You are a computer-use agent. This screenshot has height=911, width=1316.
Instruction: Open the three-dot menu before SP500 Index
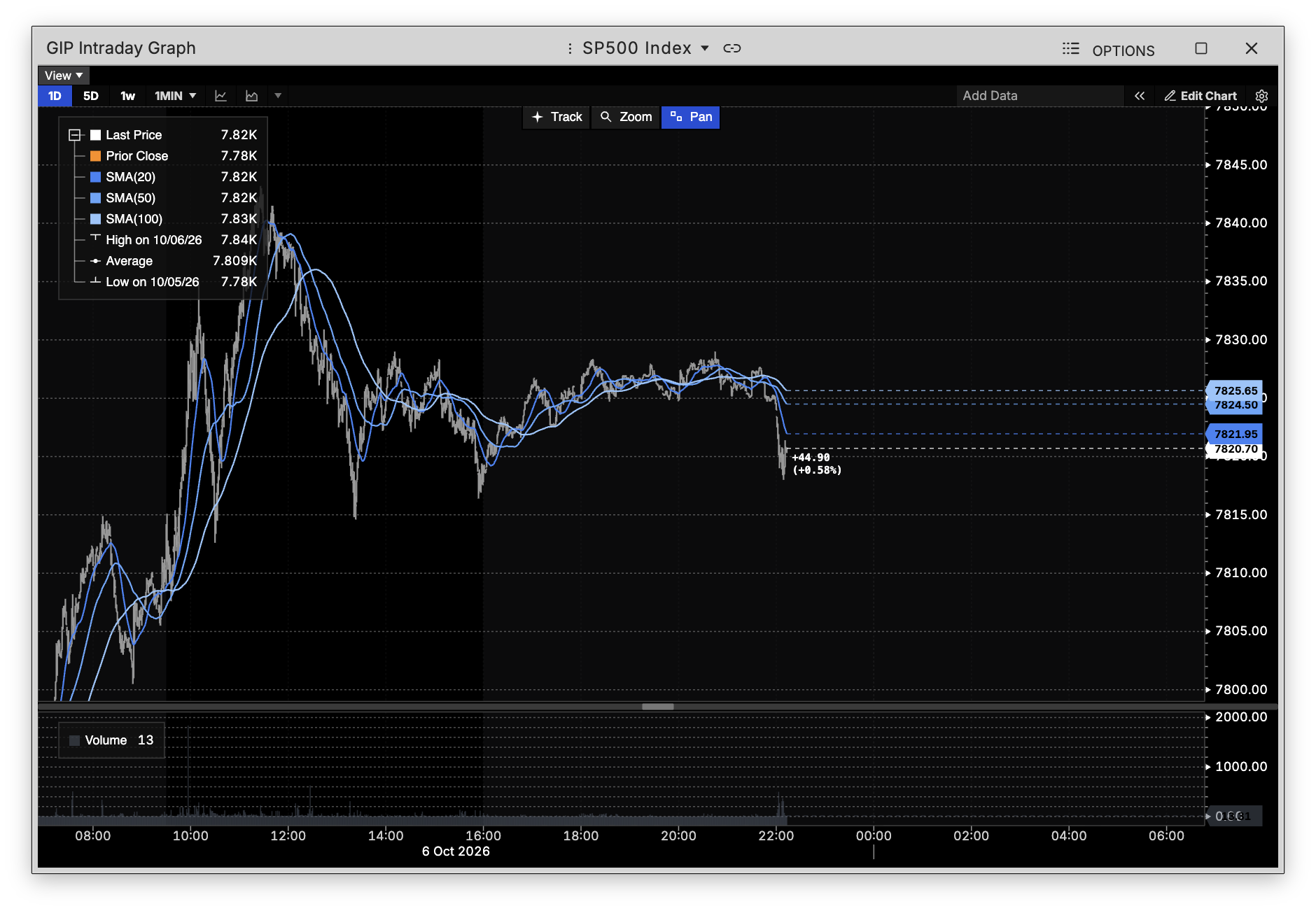click(x=570, y=48)
